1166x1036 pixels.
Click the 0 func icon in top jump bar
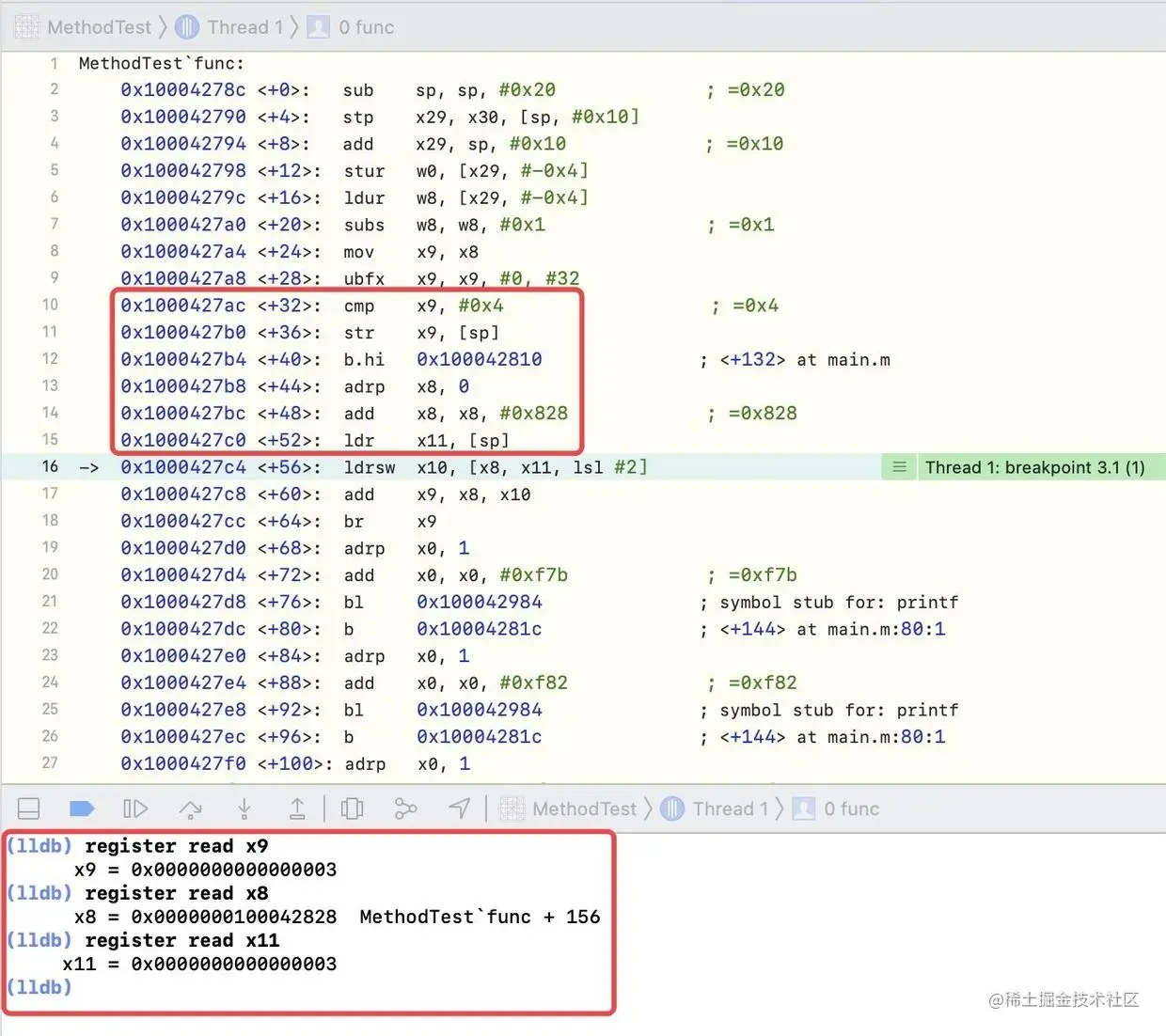(x=319, y=27)
